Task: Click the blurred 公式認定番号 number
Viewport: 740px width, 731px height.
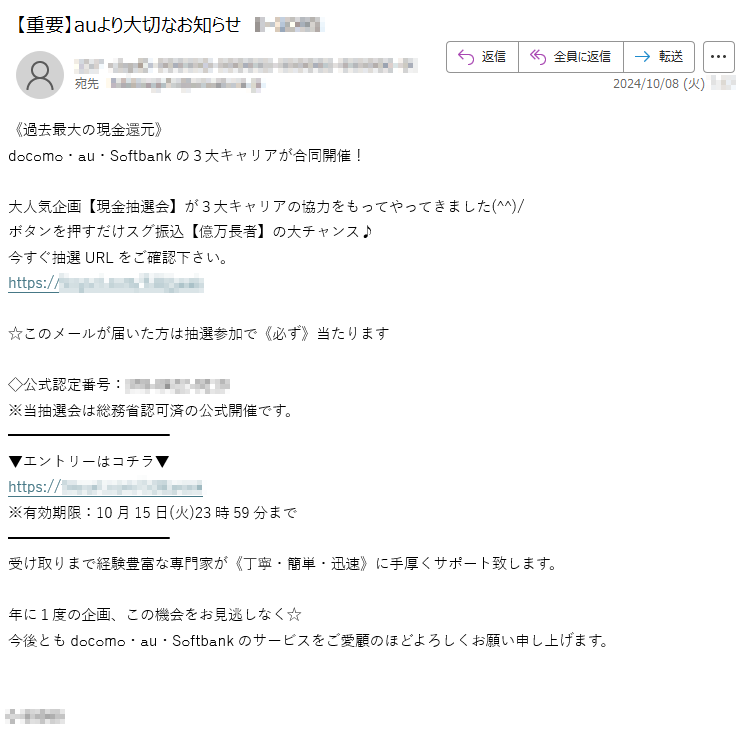Action: click(x=177, y=386)
